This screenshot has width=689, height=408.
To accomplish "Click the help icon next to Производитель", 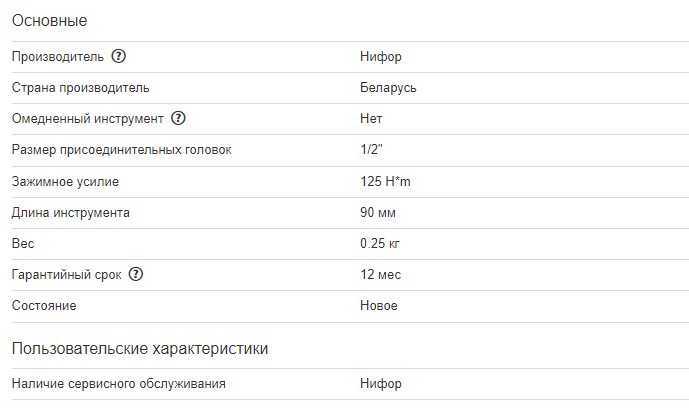I will pos(119,56).
